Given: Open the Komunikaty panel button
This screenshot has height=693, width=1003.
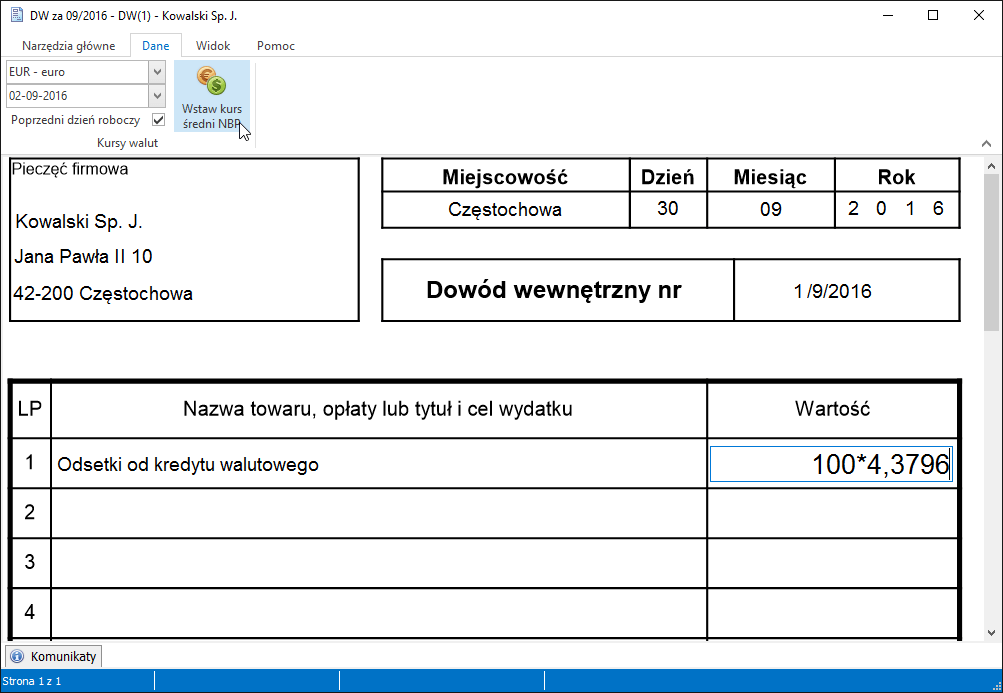Looking at the screenshot, I should 54,657.
